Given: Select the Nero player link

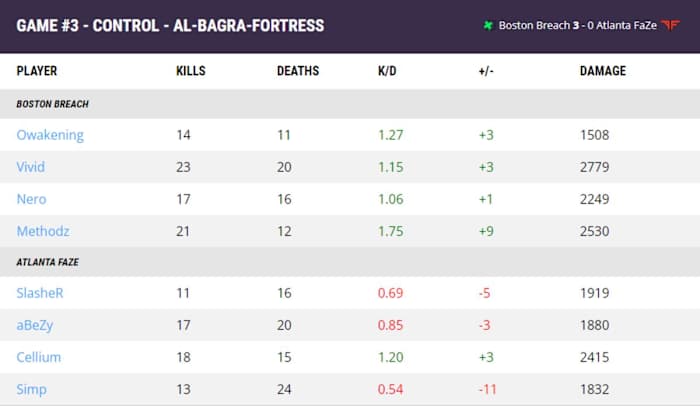Looking at the screenshot, I should pyautogui.click(x=32, y=199).
